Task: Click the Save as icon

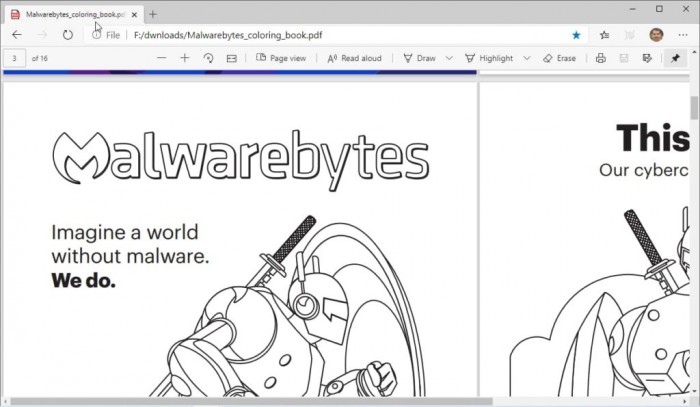Action: 647,58
